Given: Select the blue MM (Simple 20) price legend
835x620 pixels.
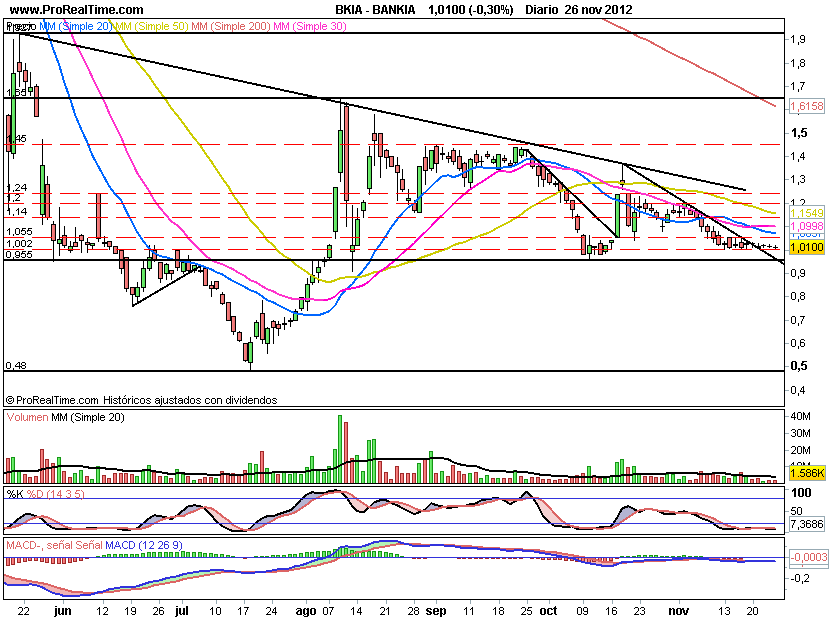Looking at the screenshot, I should (x=75, y=26).
